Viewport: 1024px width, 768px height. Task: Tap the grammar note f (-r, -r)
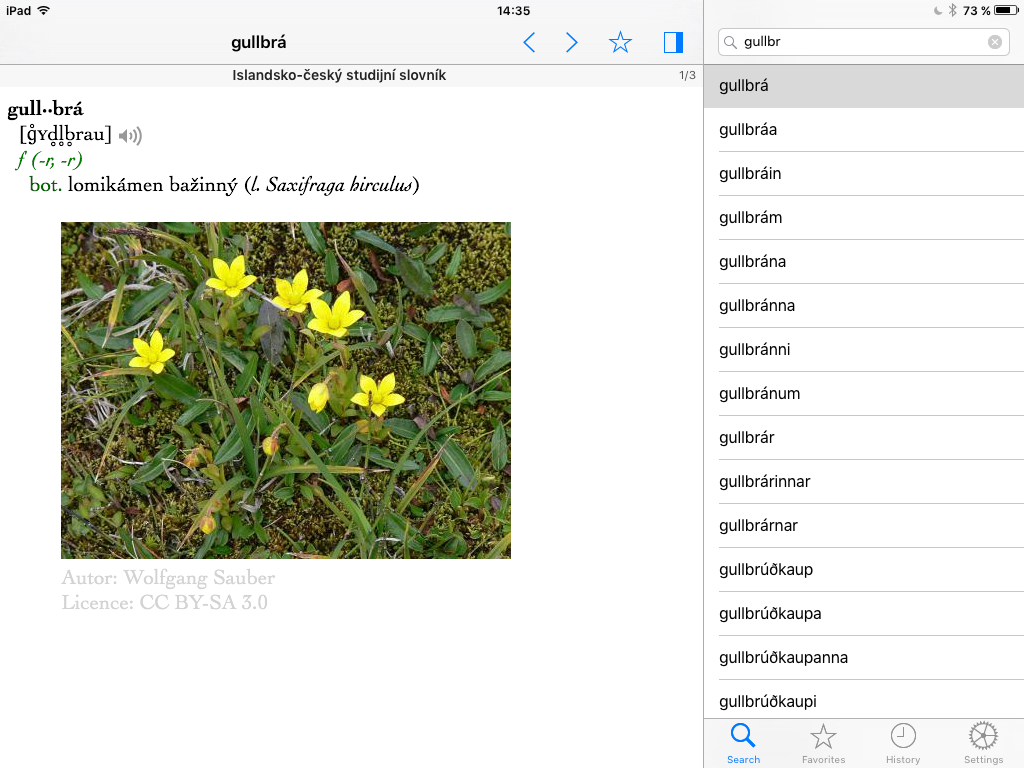(x=50, y=160)
